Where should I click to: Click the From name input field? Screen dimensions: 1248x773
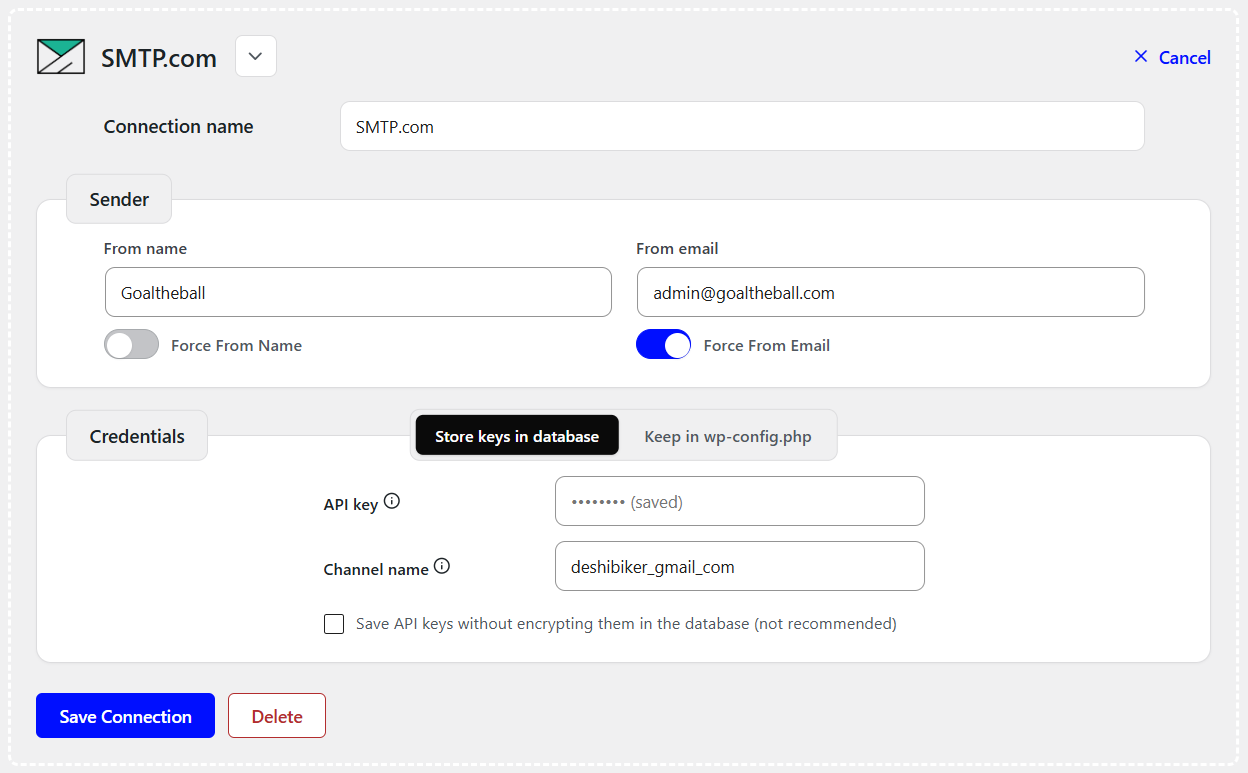point(358,292)
